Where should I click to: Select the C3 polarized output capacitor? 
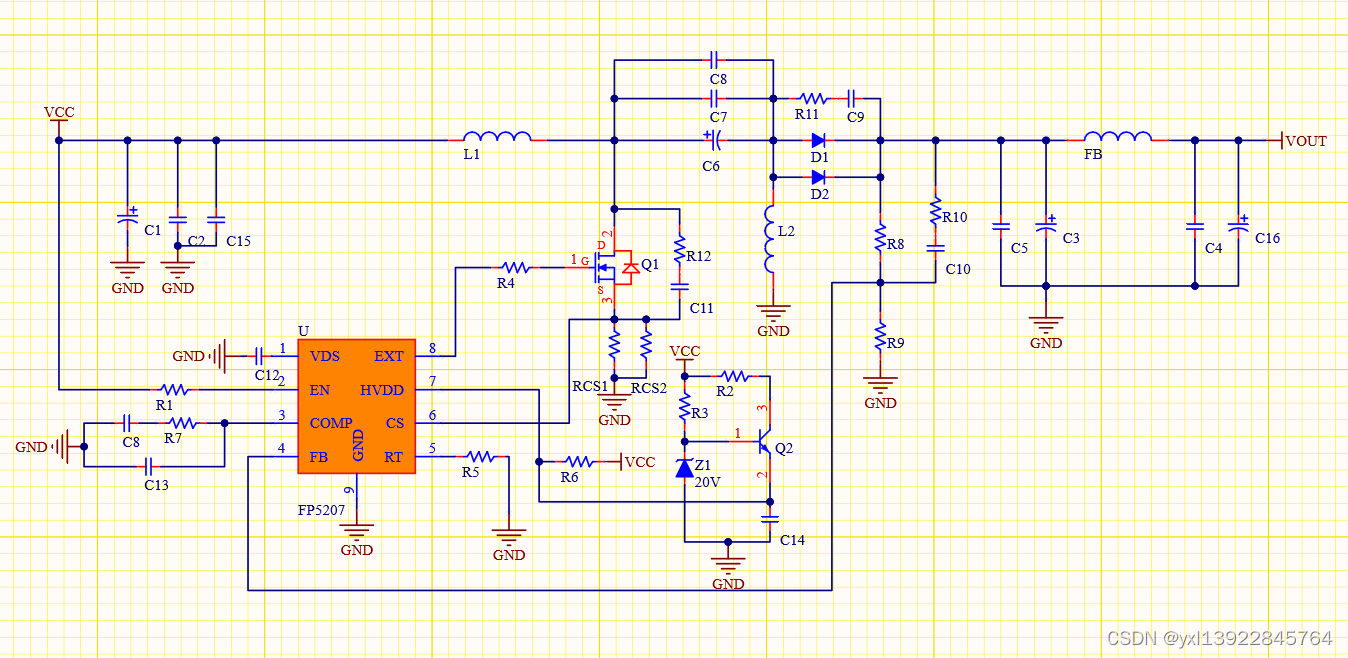(x=1045, y=225)
